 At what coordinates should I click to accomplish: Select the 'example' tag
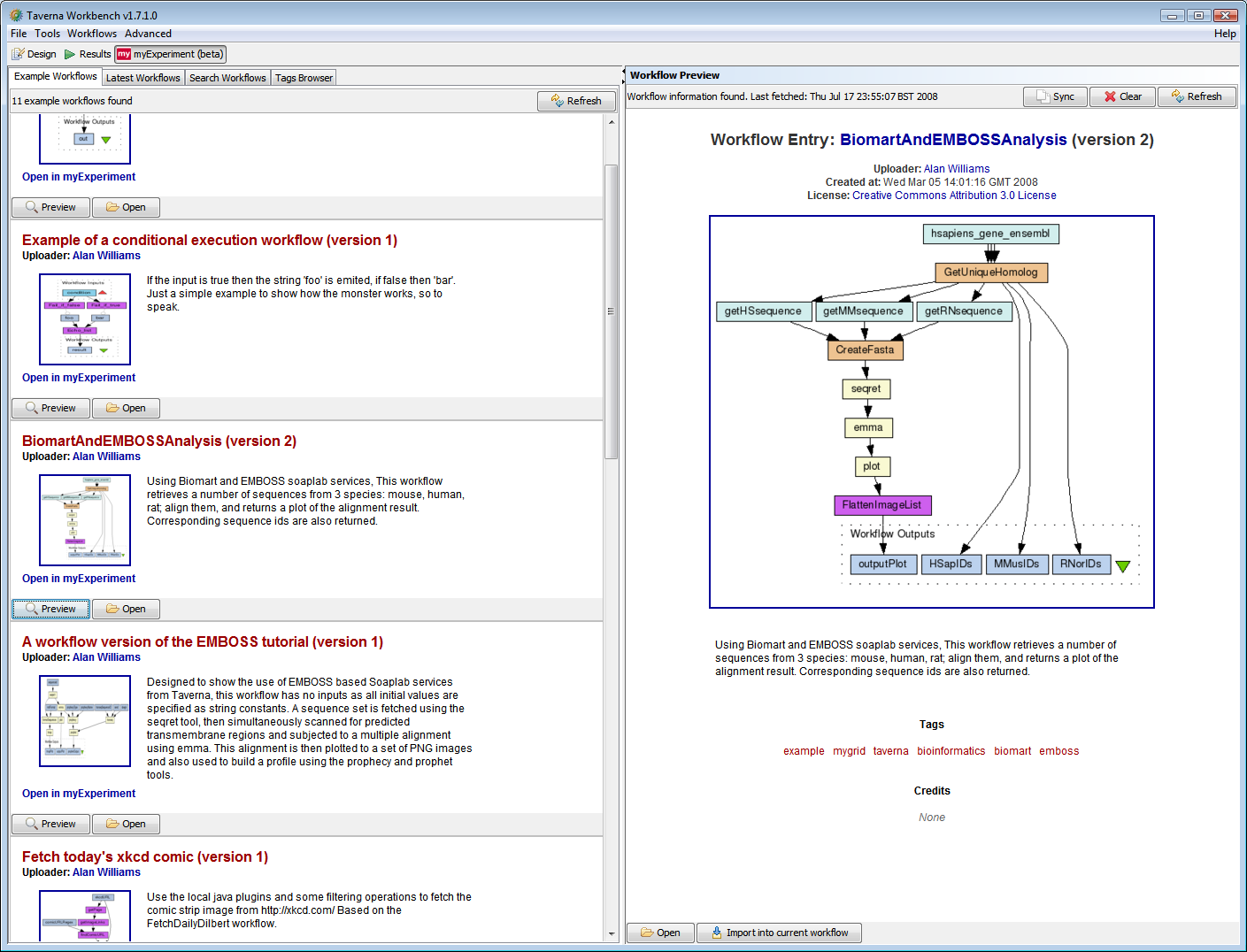click(x=804, y=751)
